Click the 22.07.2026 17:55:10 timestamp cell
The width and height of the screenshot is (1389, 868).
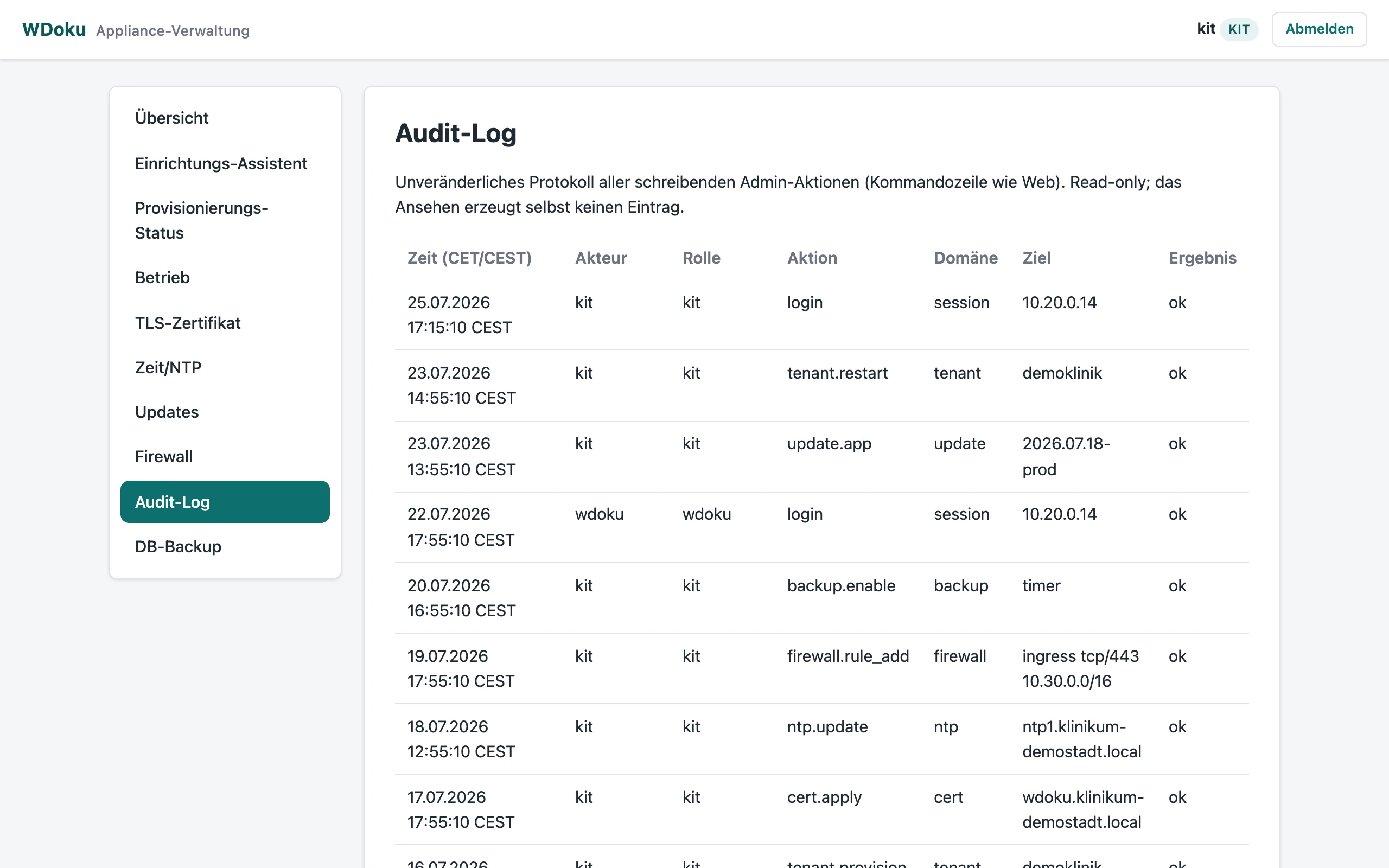pyautogui.click(x=460, y=527)
